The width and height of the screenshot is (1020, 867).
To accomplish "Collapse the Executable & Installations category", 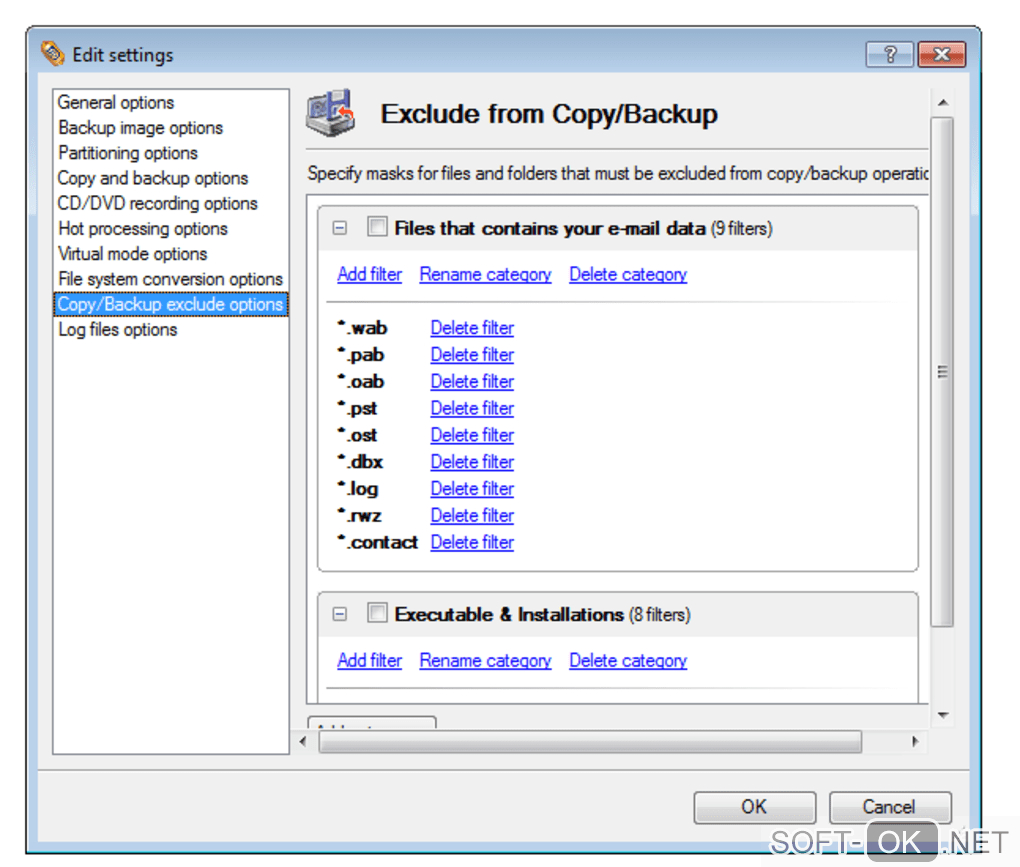I will (340, 614).
